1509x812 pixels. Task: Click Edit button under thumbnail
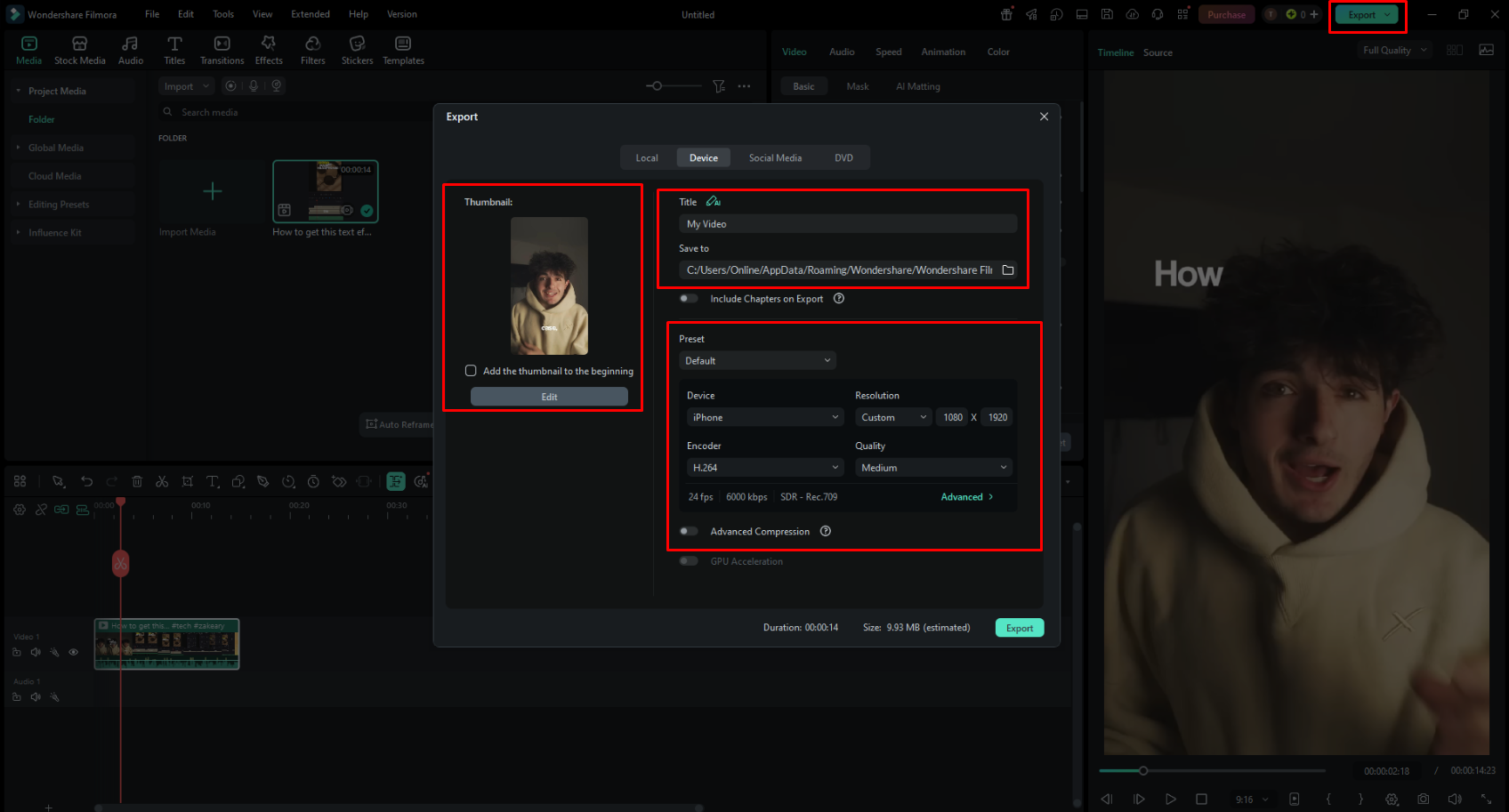coord(549,397)
